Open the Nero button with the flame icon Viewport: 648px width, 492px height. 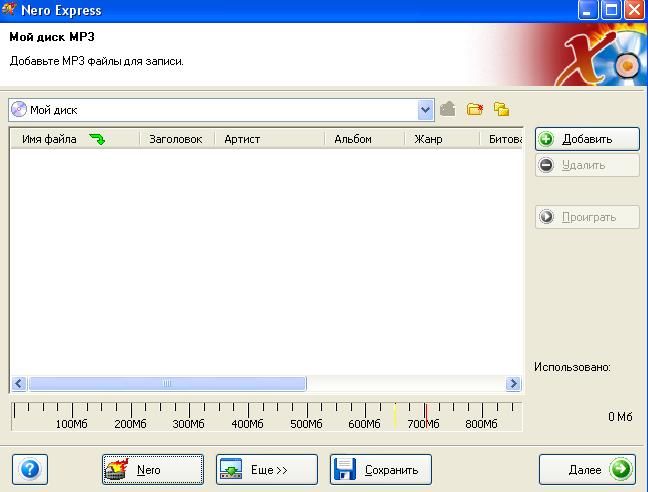[x=152, y=468]
